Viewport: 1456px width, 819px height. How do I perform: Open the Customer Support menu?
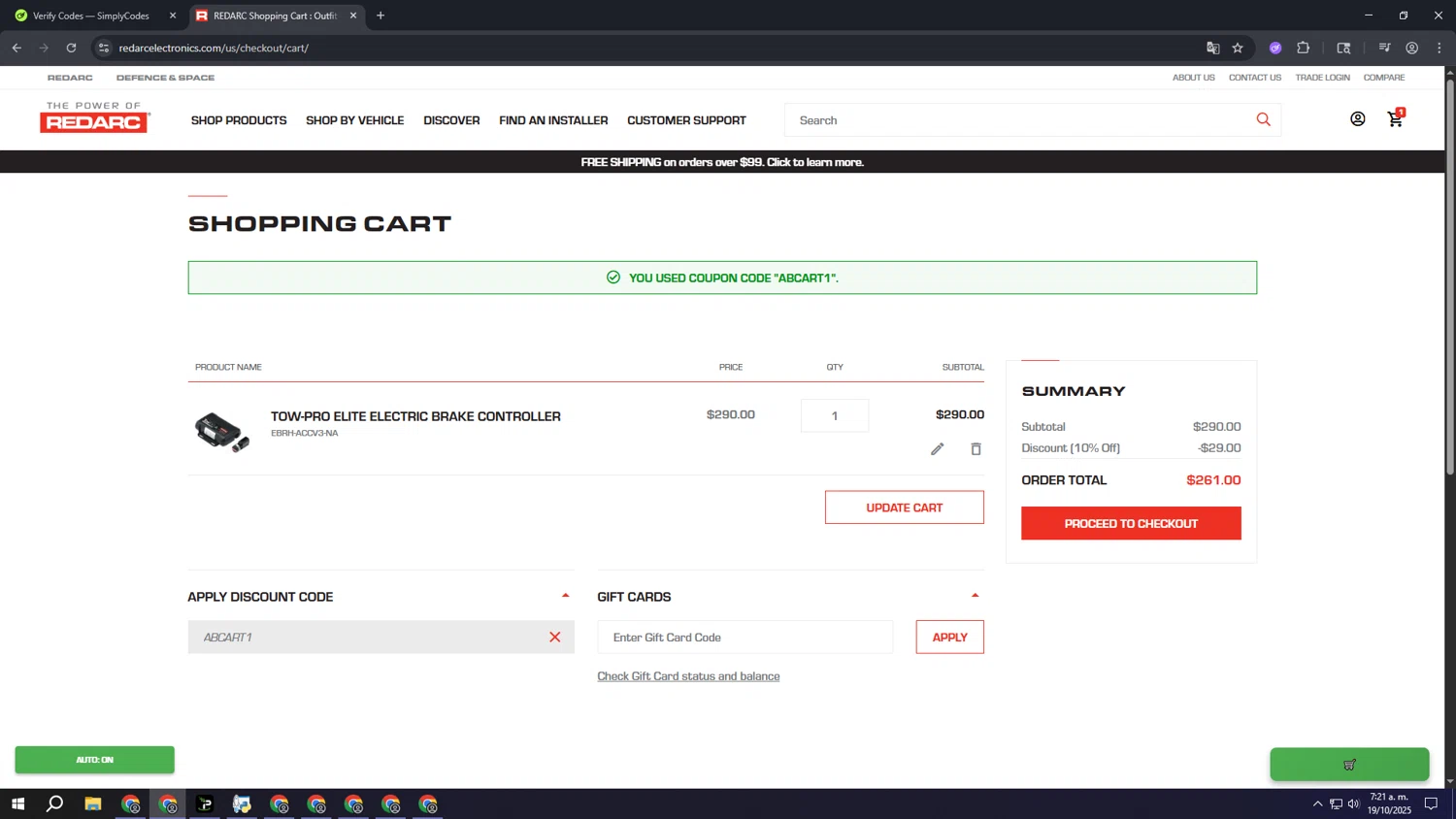click(686, 120)
